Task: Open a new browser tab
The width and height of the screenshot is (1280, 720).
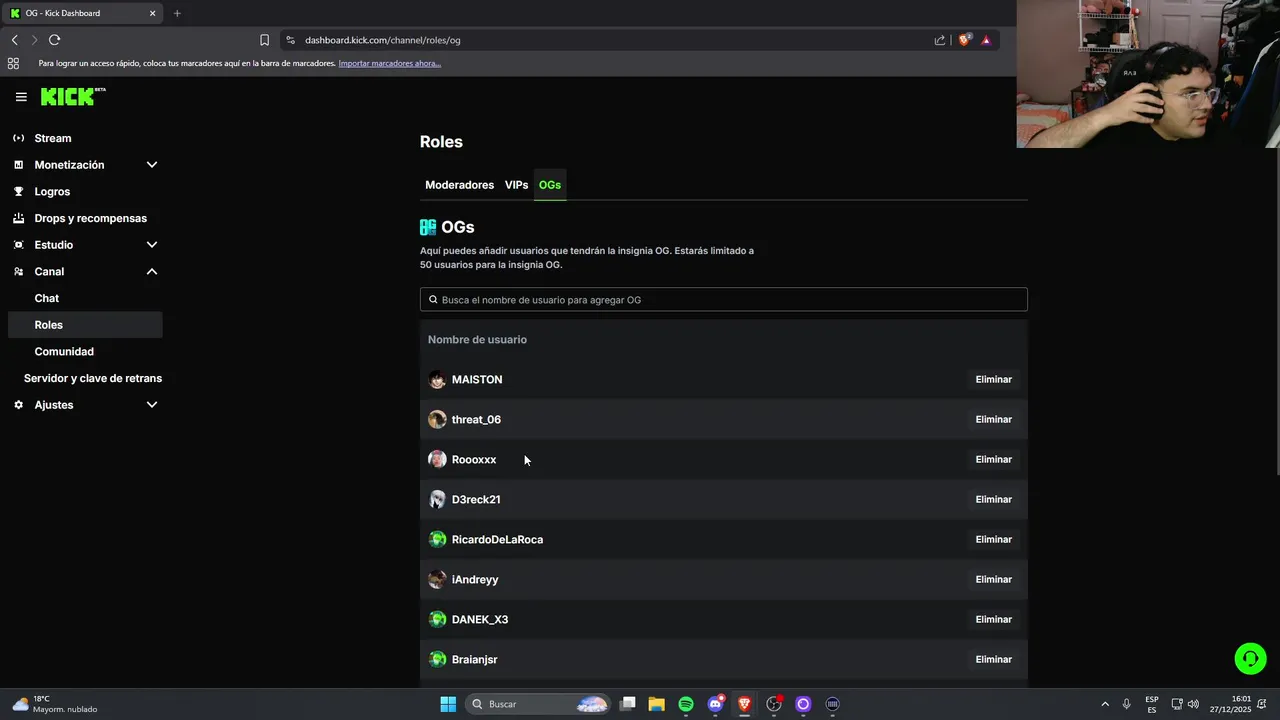Action: 177,13
